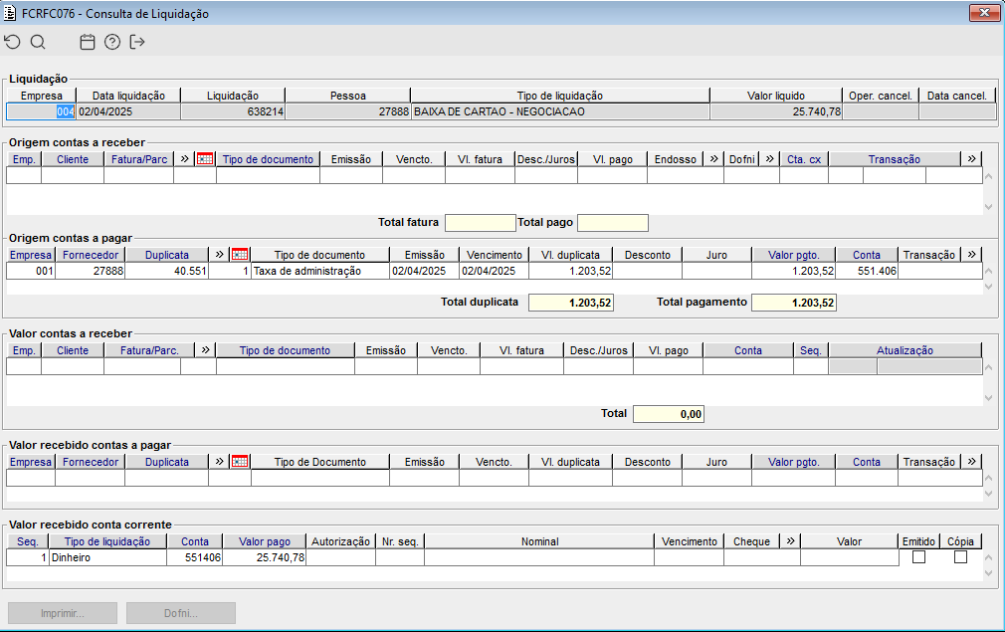Click the magnifier search toolbar icon

pos(38,42)
